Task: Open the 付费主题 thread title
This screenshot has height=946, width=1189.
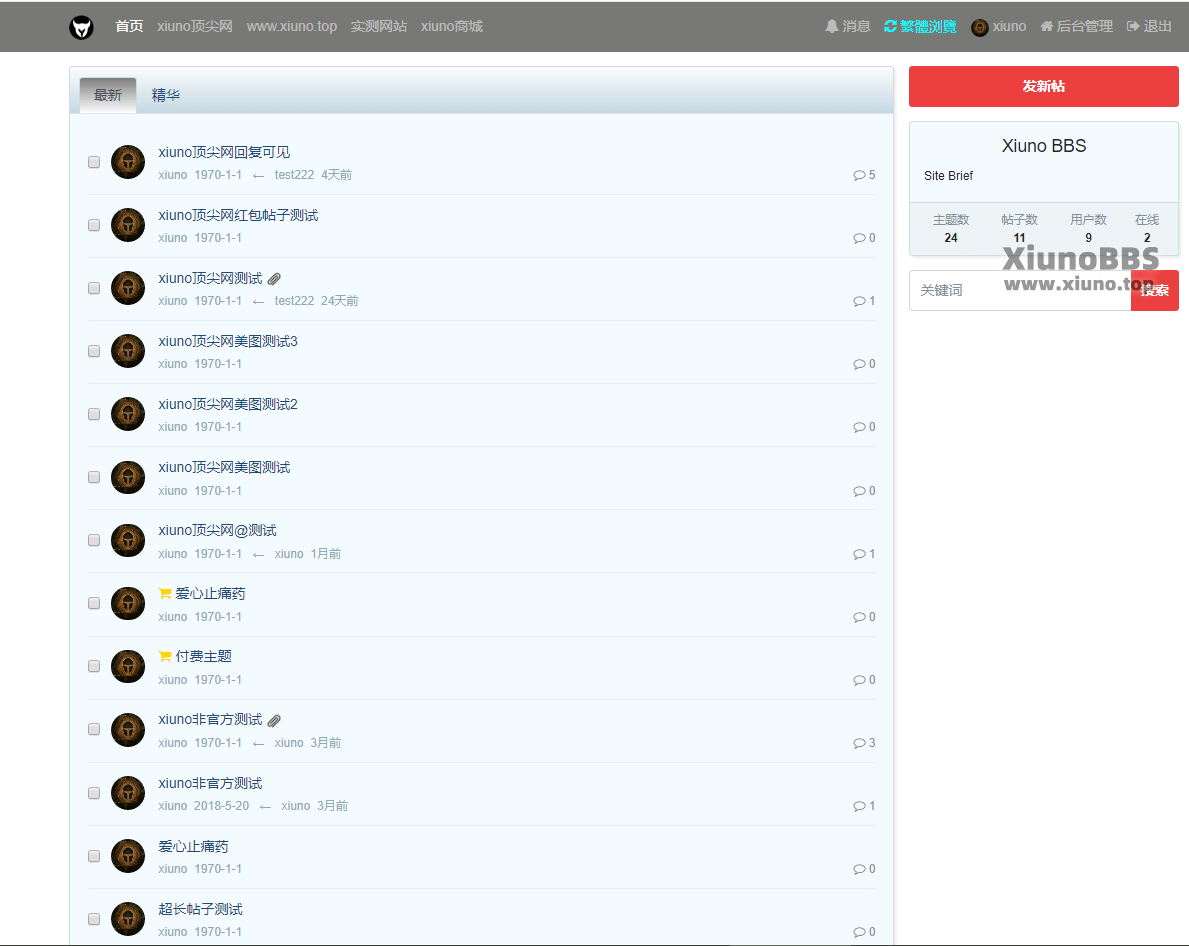Action: click(204, 656)
